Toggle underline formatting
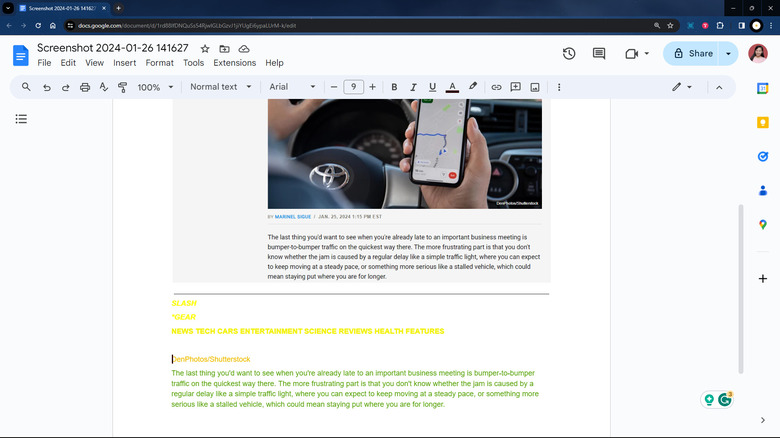 [432, 87]
